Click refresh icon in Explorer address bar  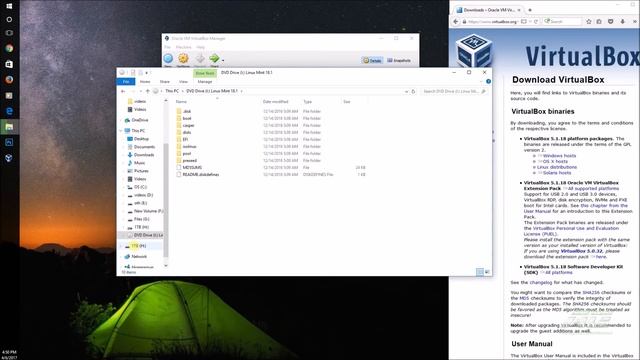tap(413, 91)
